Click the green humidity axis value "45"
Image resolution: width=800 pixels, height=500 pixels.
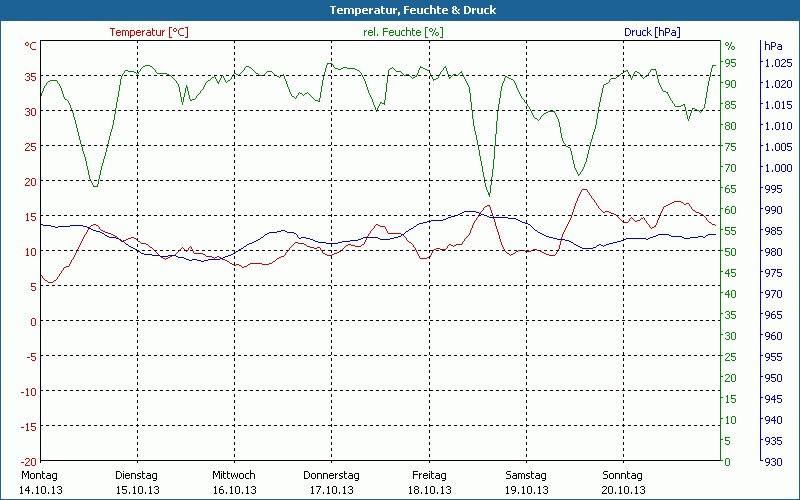[x=731, y=273]
